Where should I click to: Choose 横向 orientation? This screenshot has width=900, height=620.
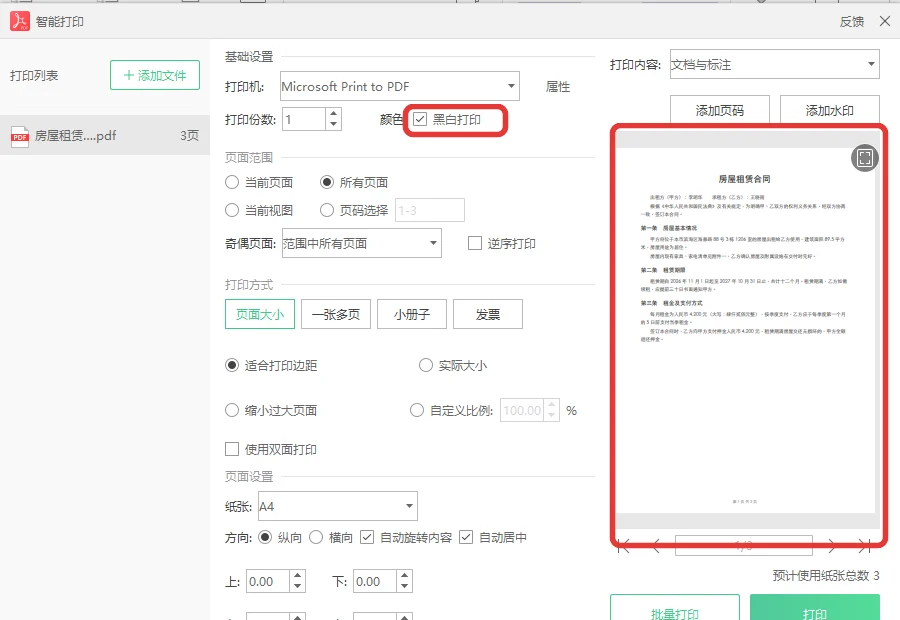(316, 537)
